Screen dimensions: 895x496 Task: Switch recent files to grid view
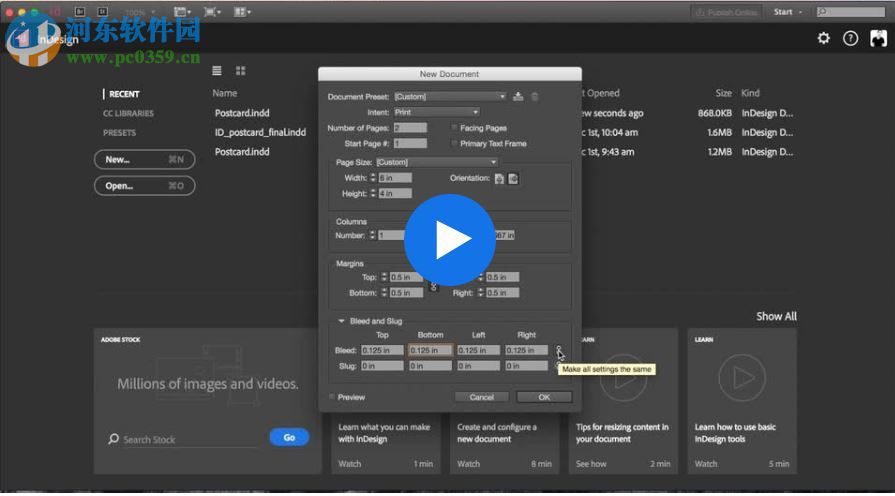pyautogui.click(x=240, y=71)
